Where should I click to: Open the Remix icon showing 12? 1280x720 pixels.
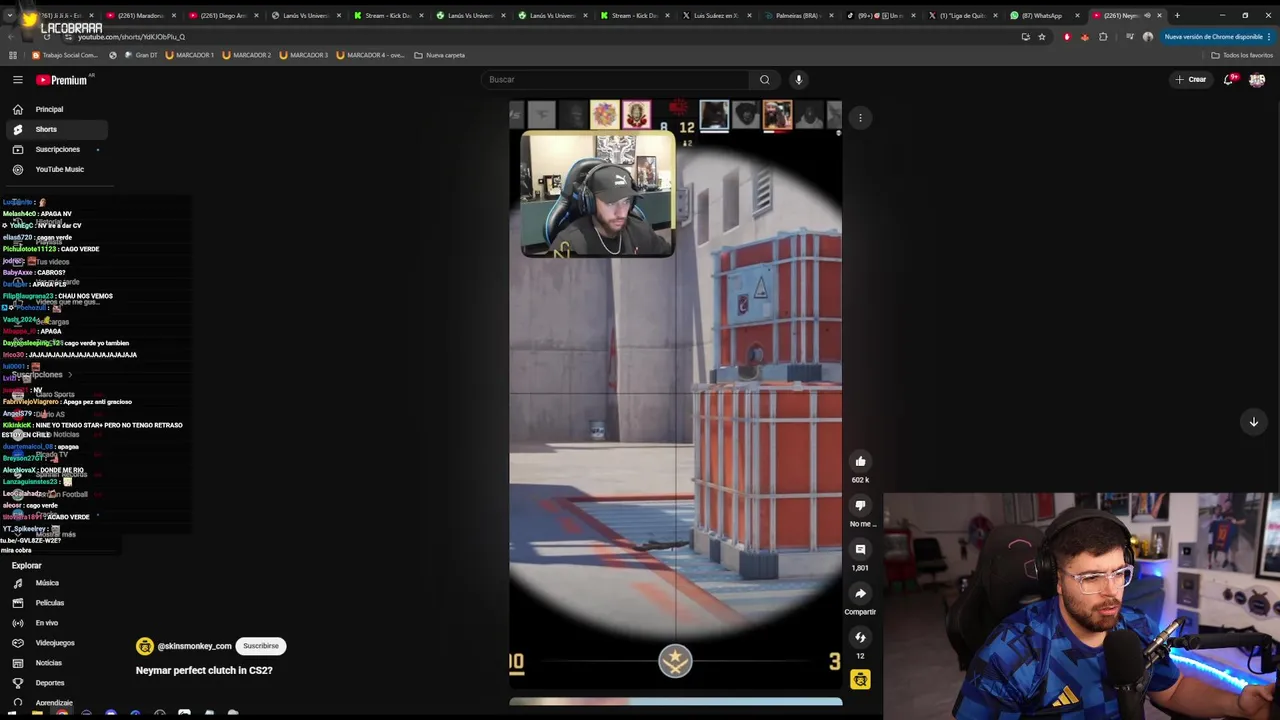pos(860,637)
